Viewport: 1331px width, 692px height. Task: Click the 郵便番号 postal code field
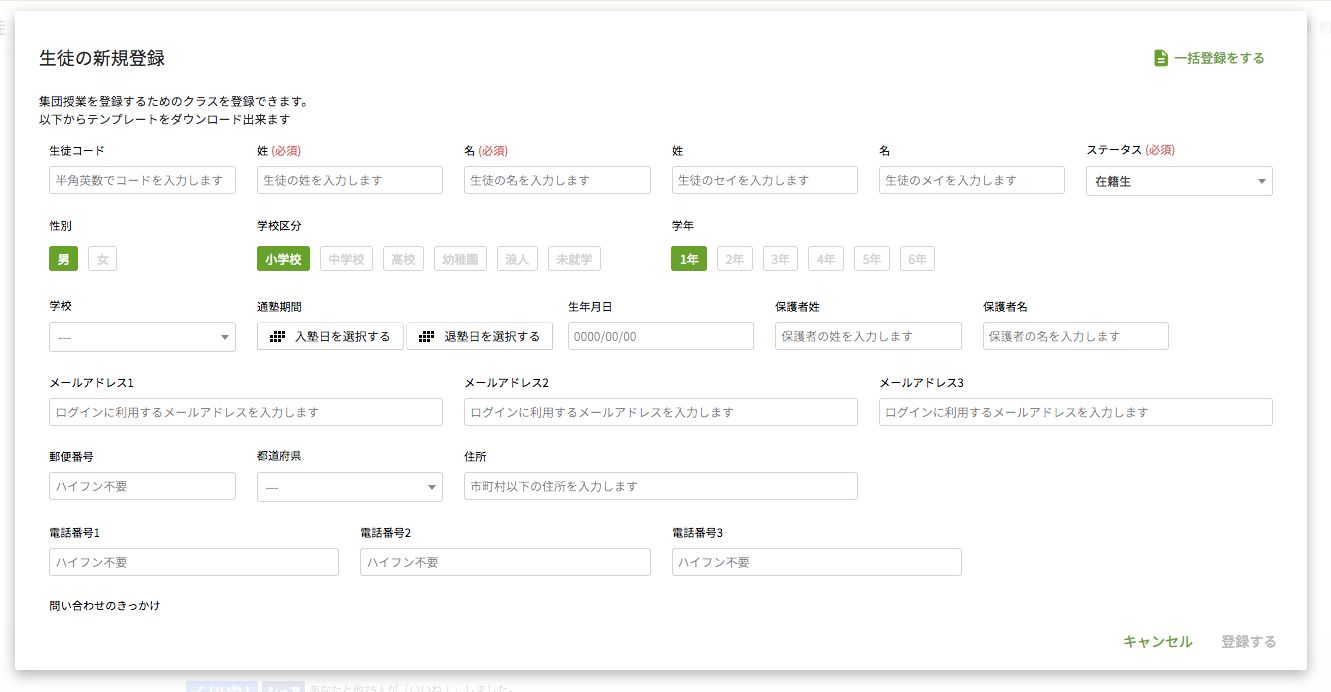click(142, 486)
